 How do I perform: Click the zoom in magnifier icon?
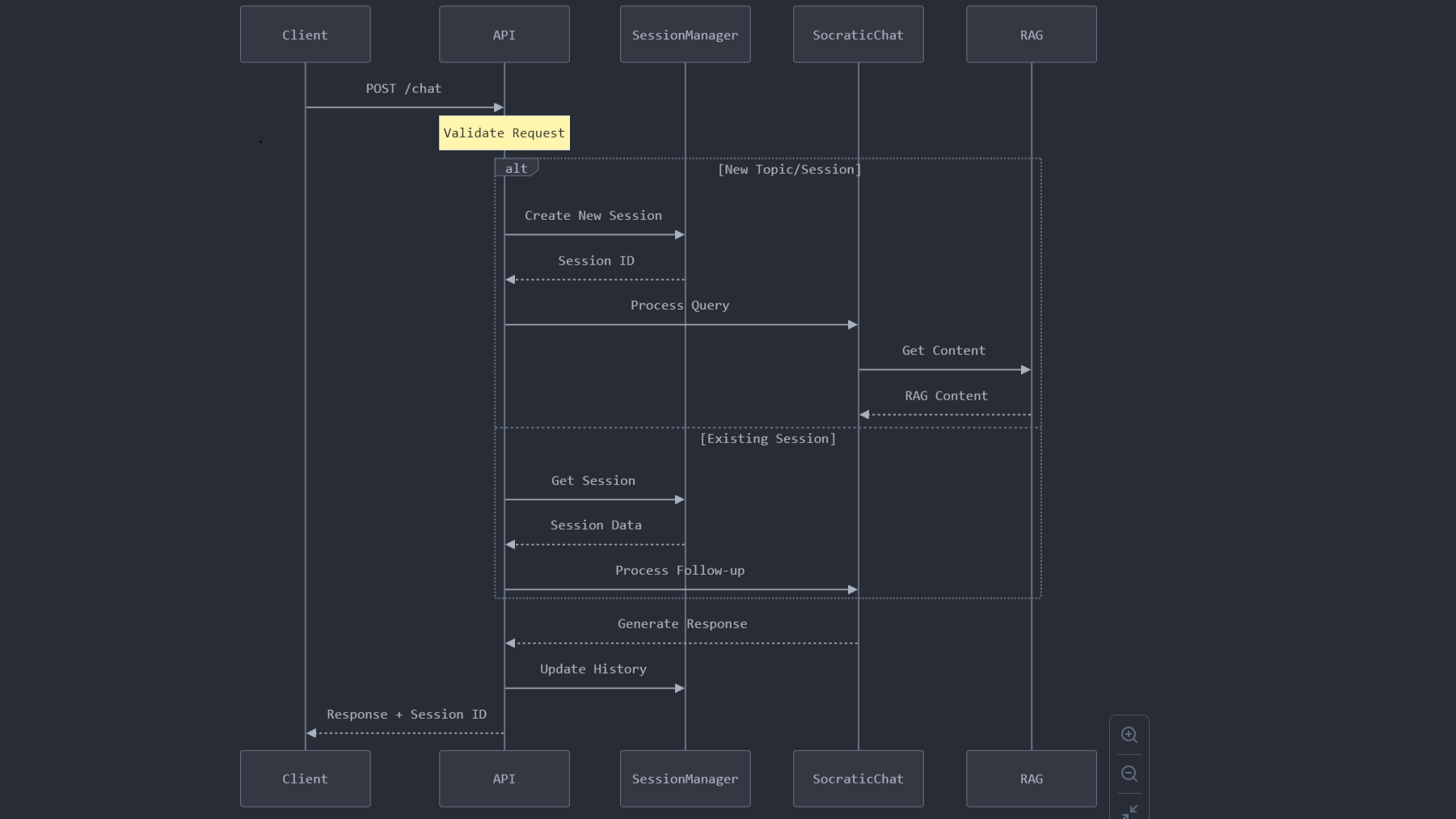coord(1129,735)
